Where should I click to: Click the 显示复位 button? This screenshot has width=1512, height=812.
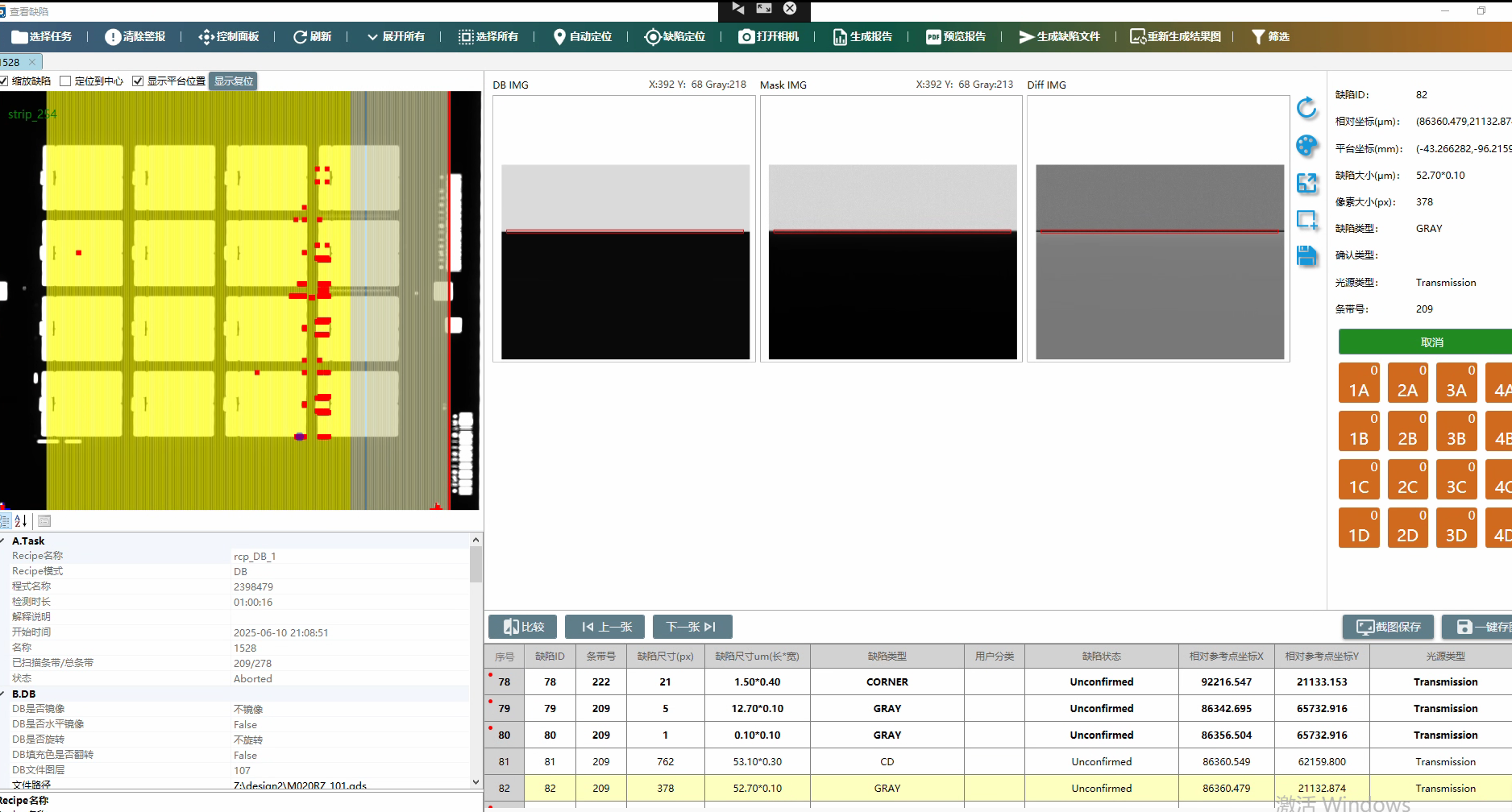(x=233, y=81)
